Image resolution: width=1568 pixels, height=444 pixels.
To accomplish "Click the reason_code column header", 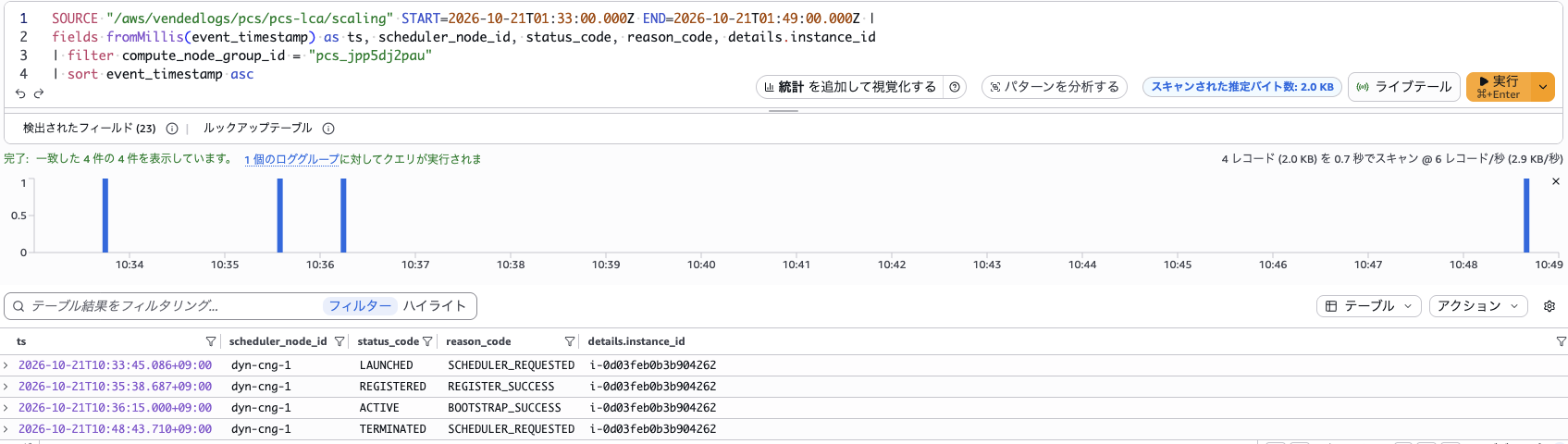I will tap(478, 341).
